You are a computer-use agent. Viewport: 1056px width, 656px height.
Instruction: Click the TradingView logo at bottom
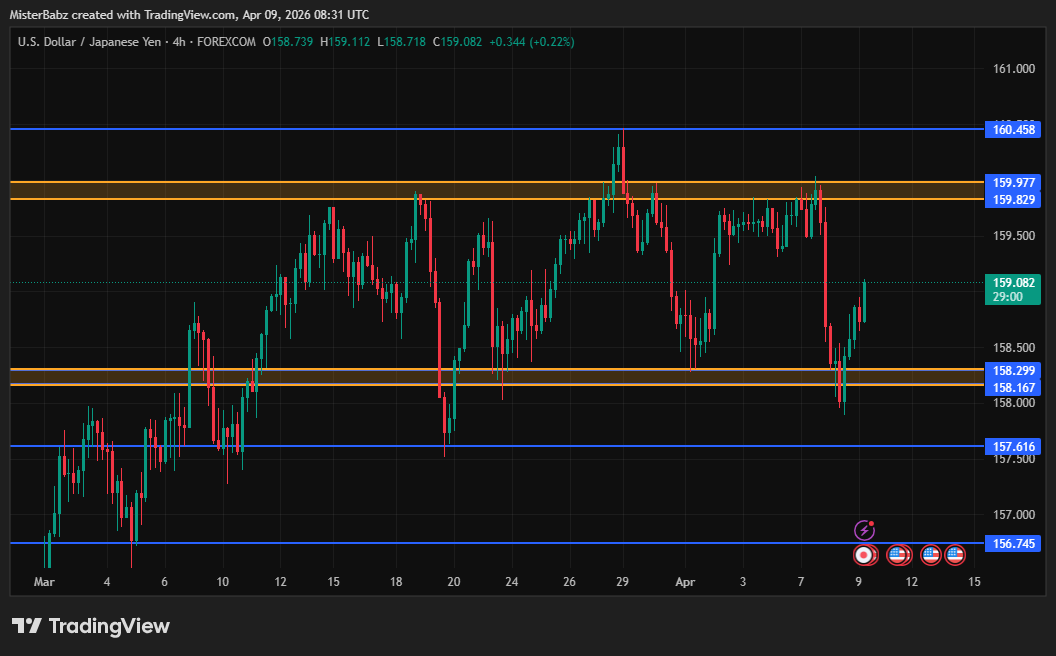point(91,626)
